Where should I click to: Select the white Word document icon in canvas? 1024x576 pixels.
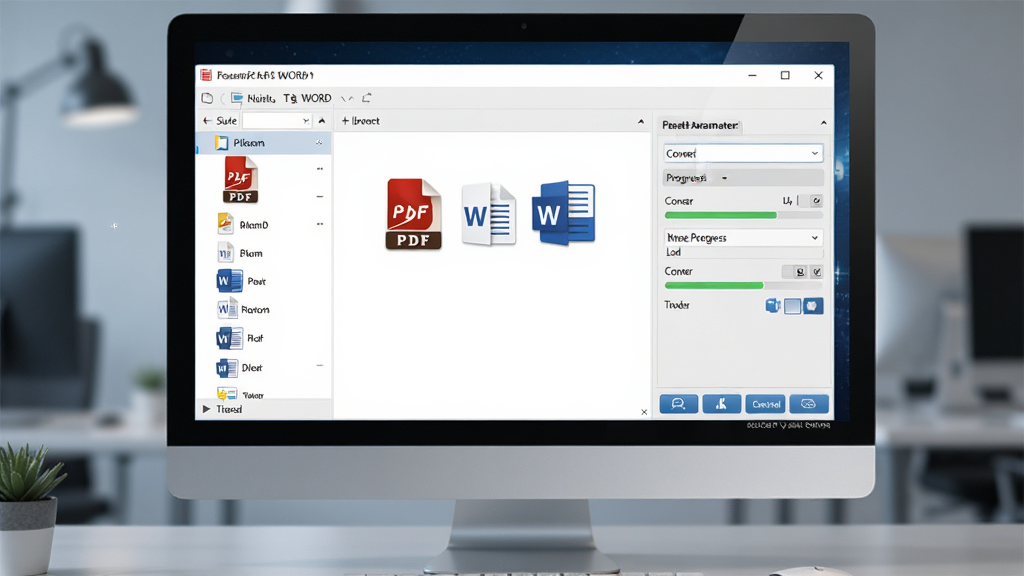coord(488,214)
